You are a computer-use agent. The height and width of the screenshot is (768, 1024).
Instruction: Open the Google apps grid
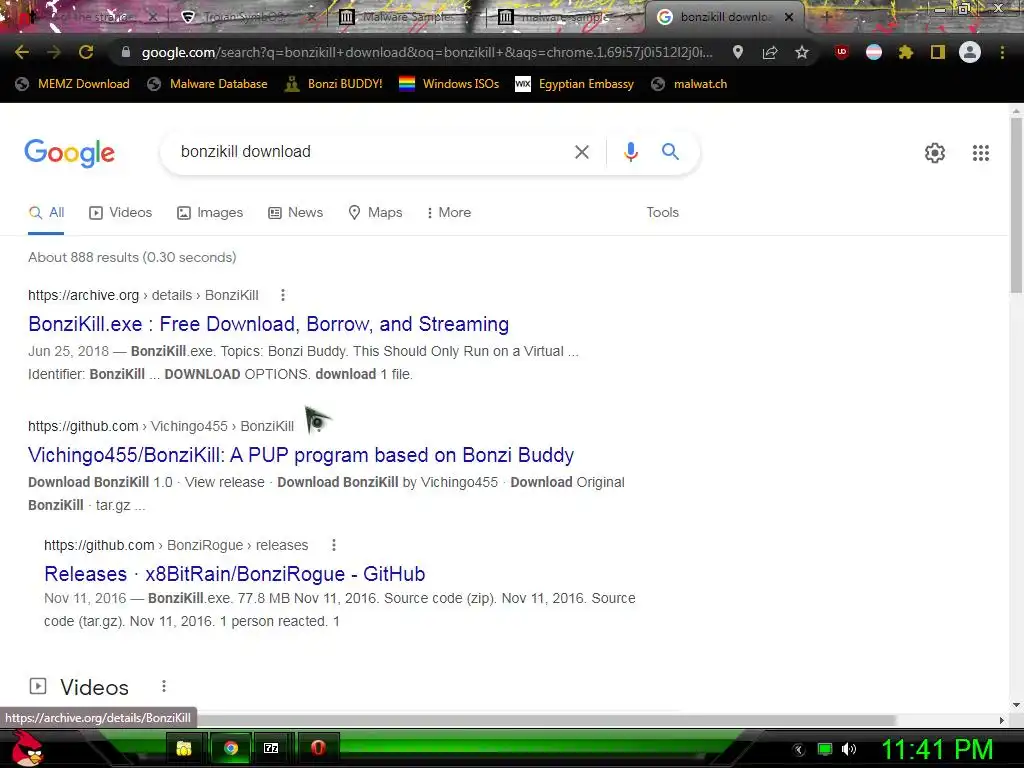981,153
